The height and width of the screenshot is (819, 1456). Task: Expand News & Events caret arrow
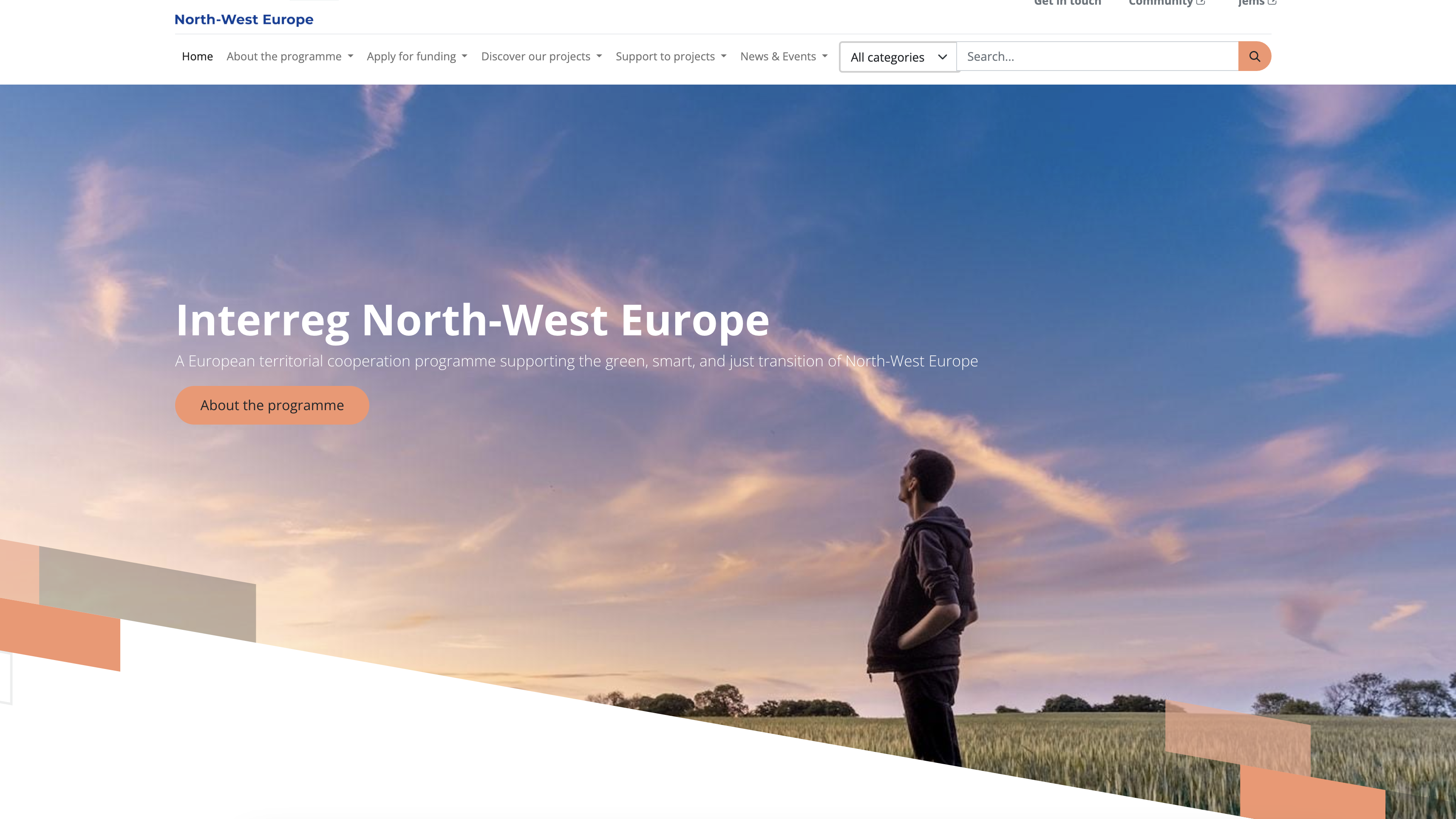point(824,56)
